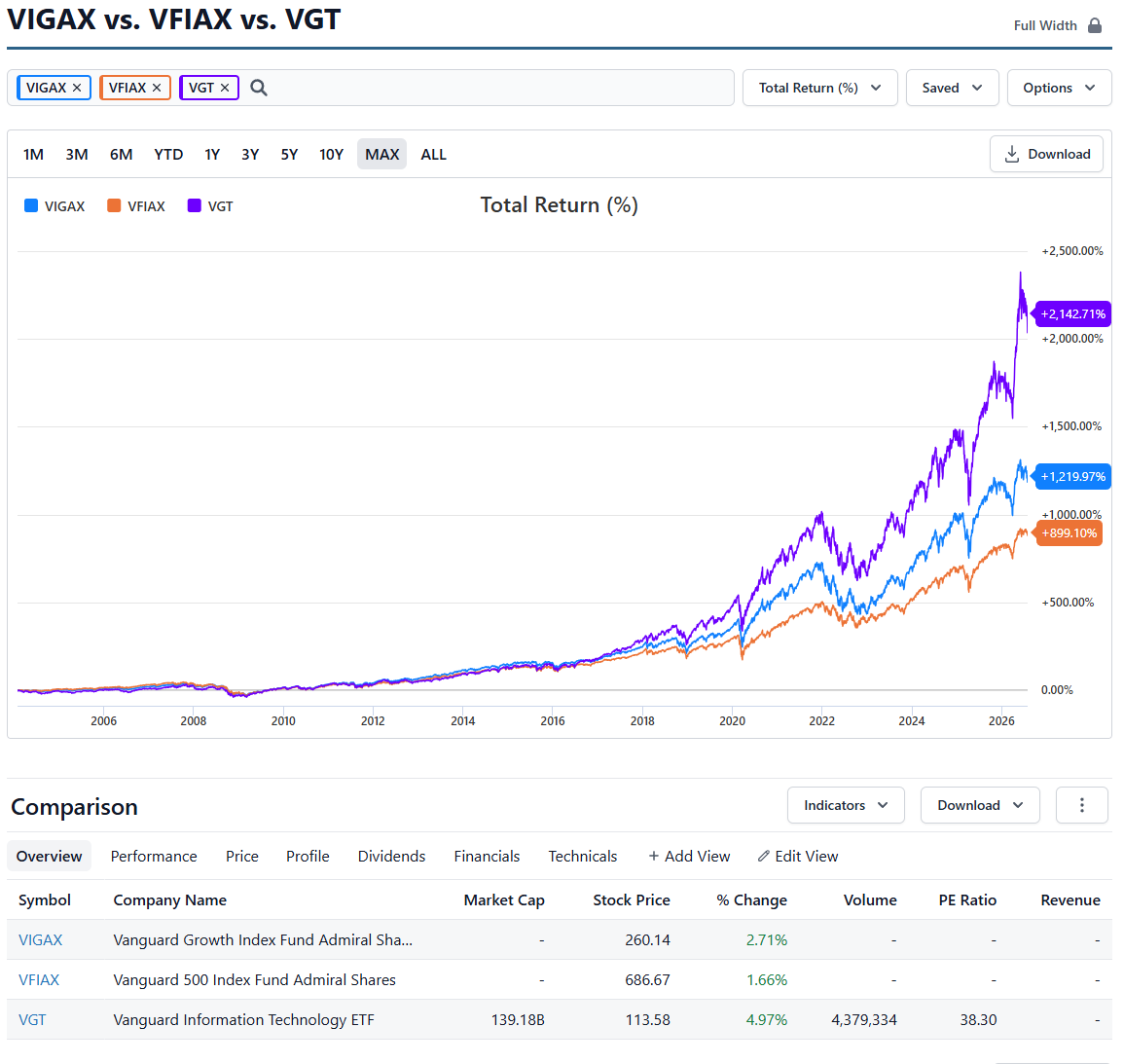Click the 38.30 PE ratio cell
The height and width of the screenshot is (1064, 1124).
[978, 1019]
